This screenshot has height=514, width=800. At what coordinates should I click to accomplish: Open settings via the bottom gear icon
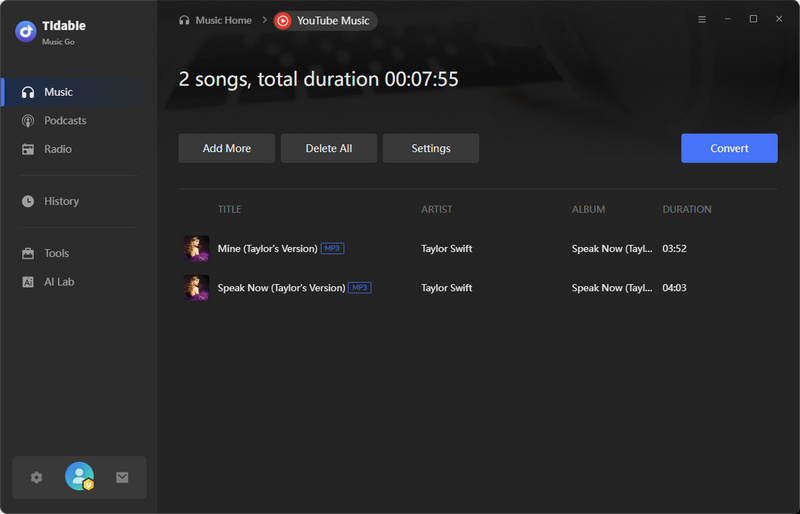pos(36,477)
